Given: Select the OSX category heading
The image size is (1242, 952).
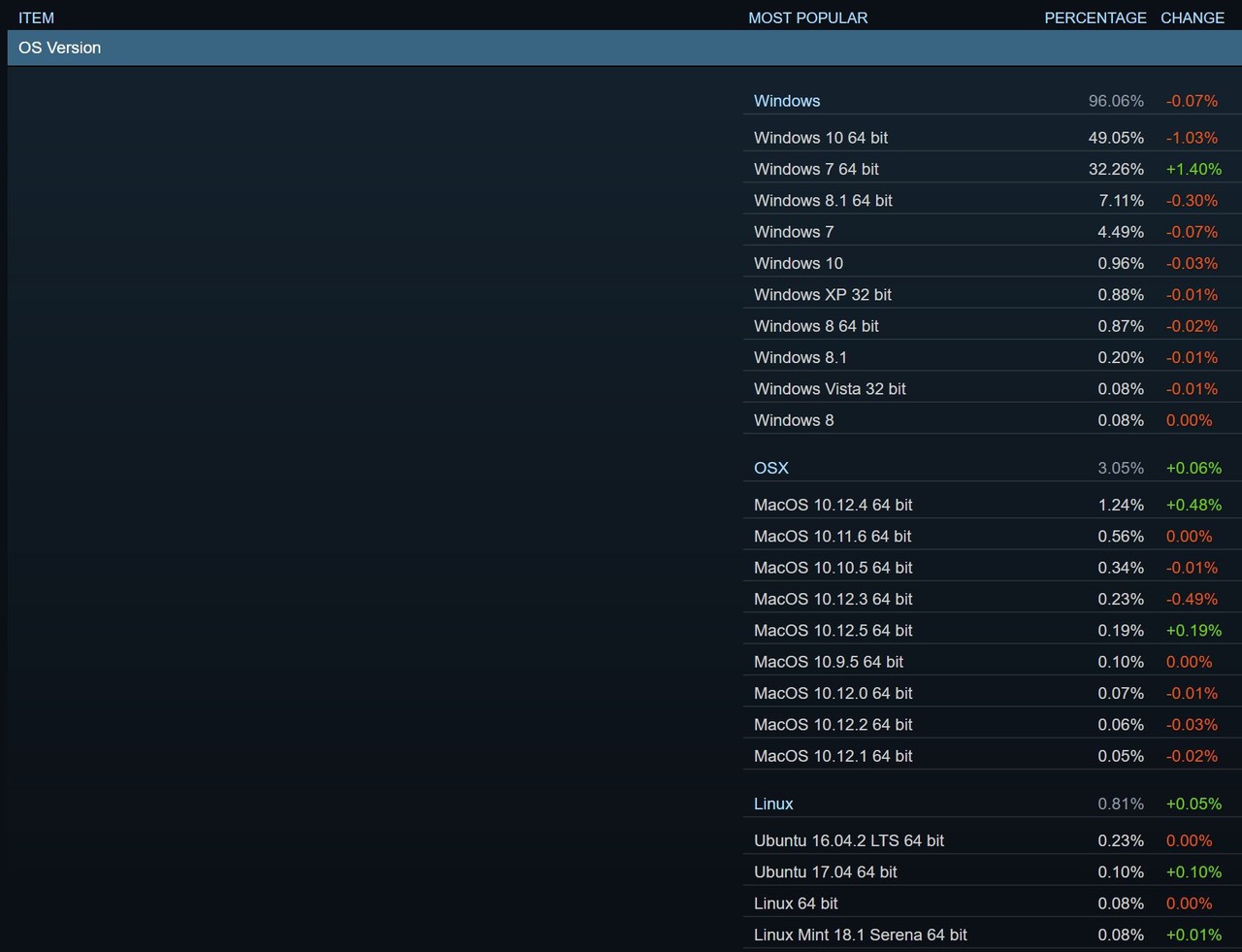Looking at the screenshot, I should point(771,468).
